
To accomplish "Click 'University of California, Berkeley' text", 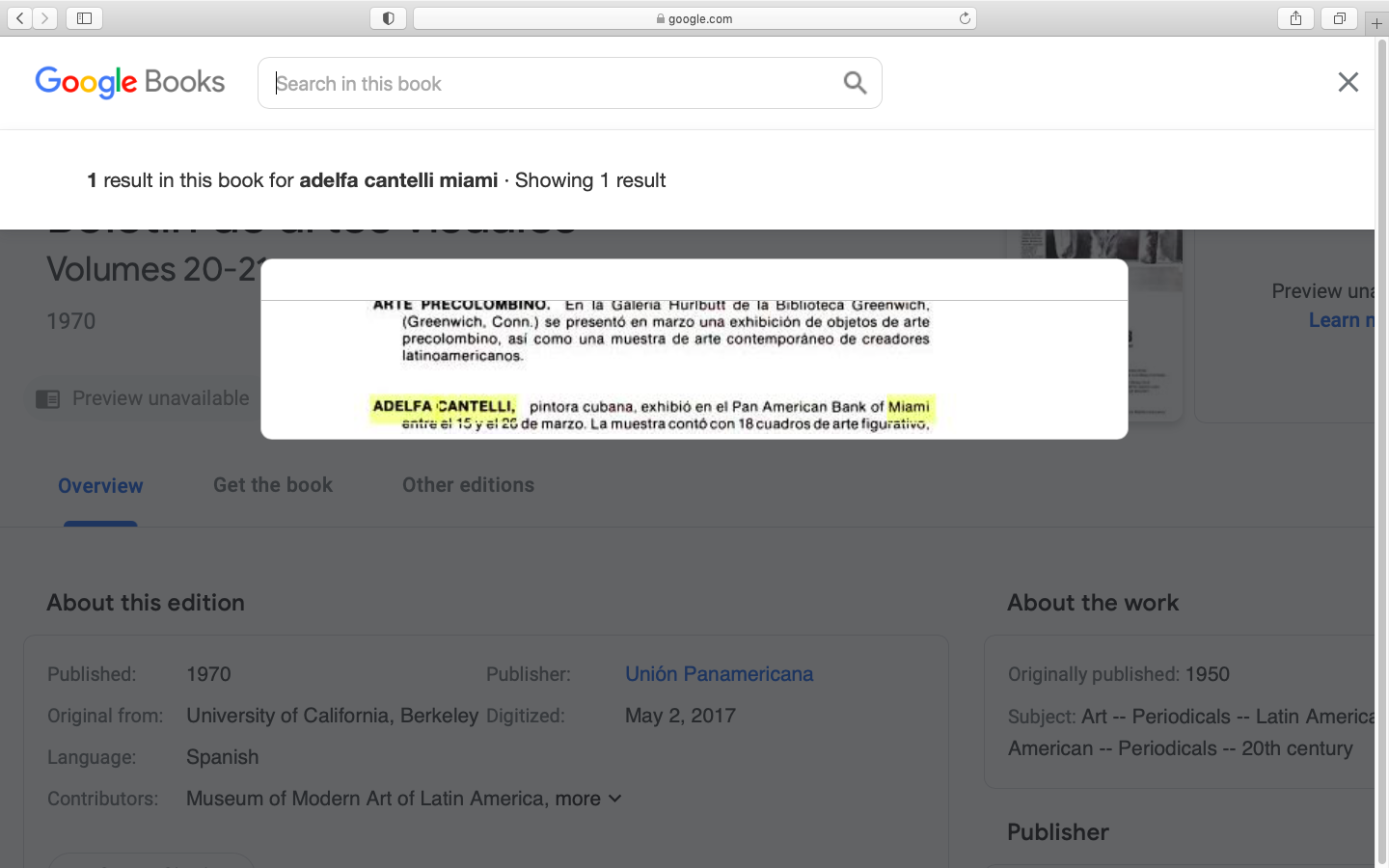I will [332, 716].
